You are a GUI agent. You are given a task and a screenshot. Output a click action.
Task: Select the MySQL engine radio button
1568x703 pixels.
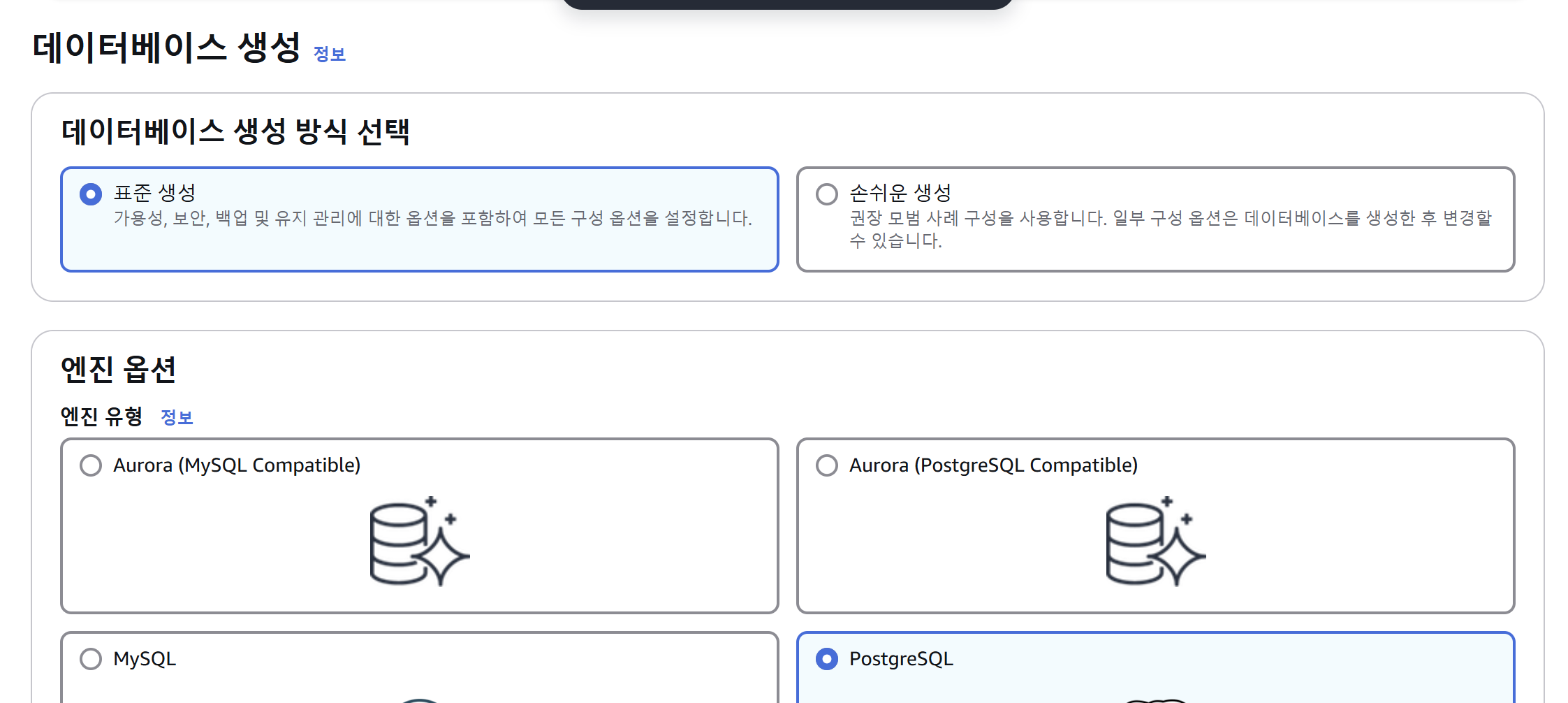tap(91, 659)
